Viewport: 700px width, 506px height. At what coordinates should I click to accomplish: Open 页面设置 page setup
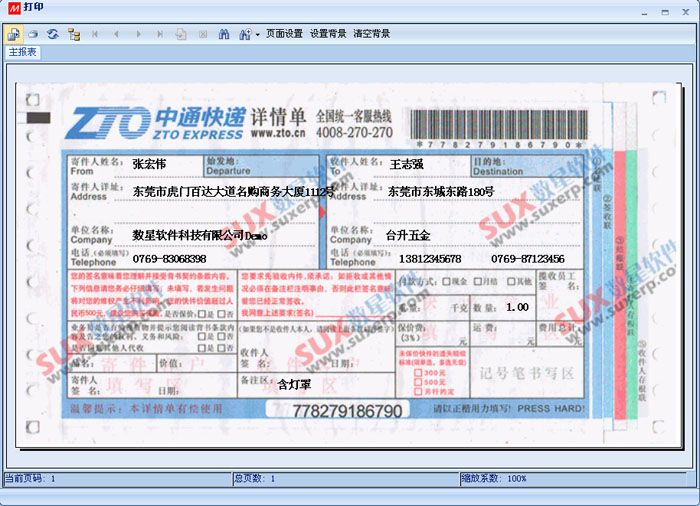pos(284,34)
